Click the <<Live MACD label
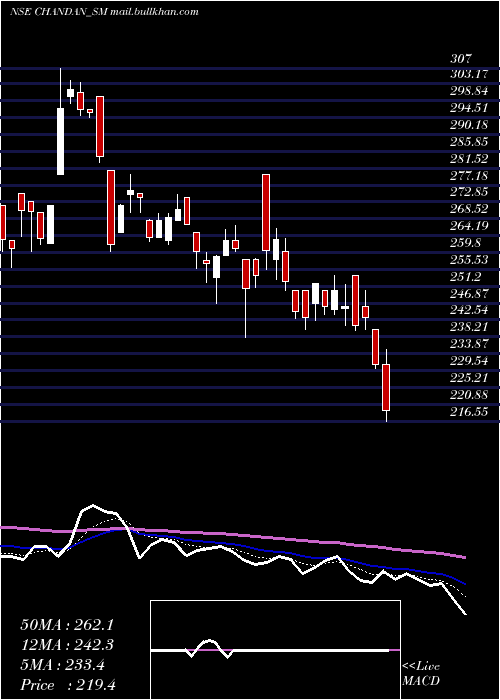The width and height of the screenshot is (500, 700). point(421,673)
